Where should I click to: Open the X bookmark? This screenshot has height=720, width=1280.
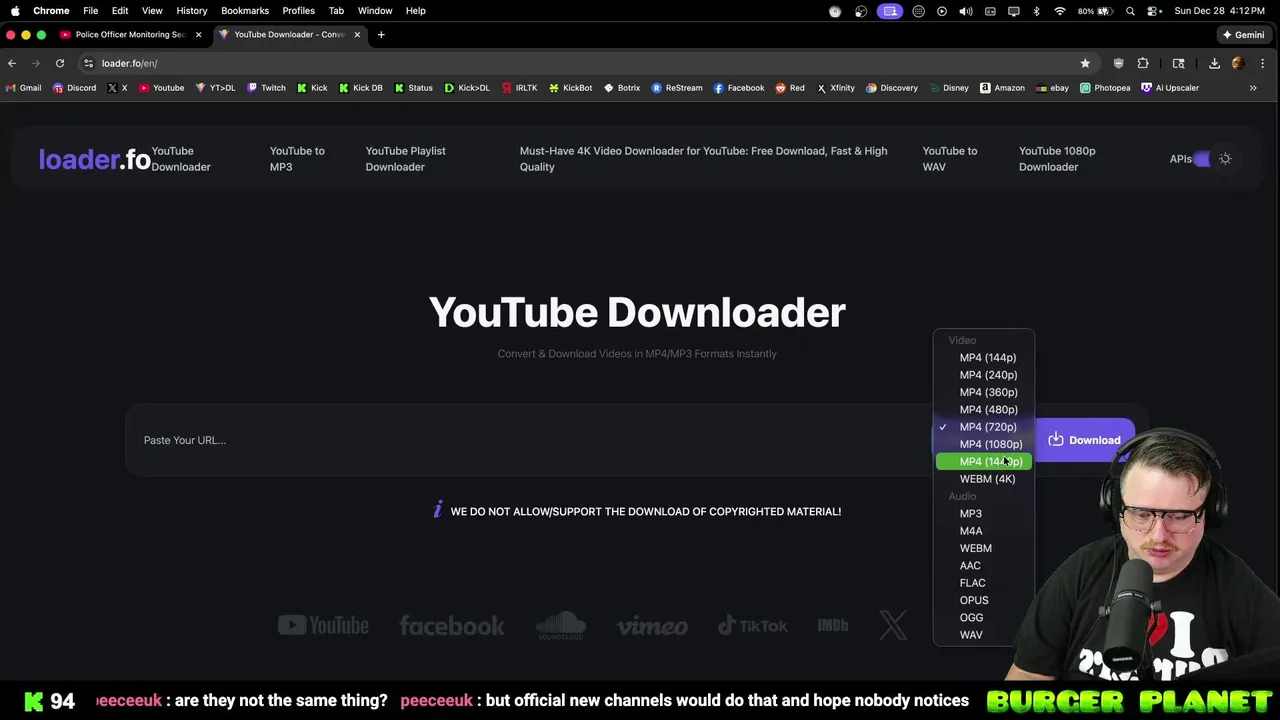[x=118, y=88]
